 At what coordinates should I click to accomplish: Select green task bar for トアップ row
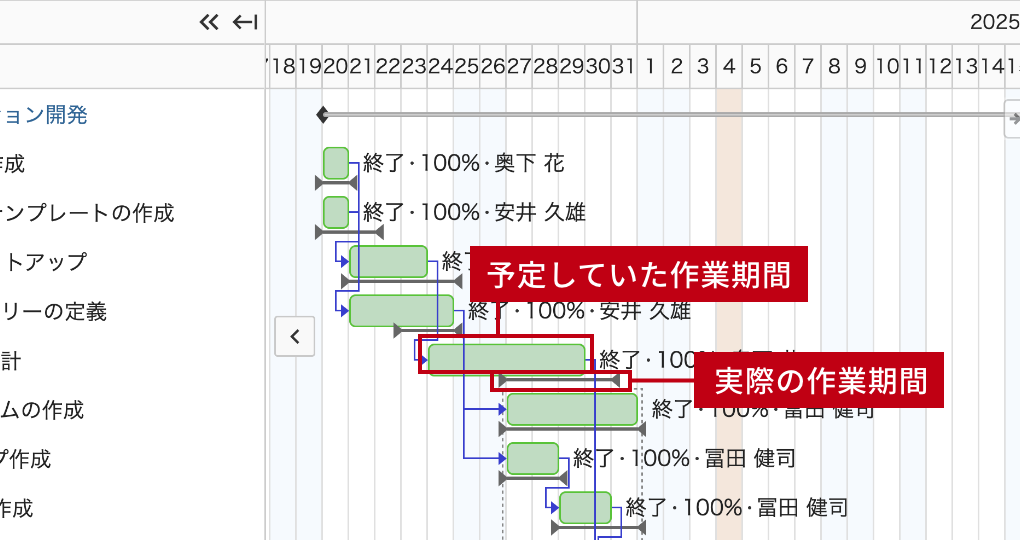[x=388, y=262]
